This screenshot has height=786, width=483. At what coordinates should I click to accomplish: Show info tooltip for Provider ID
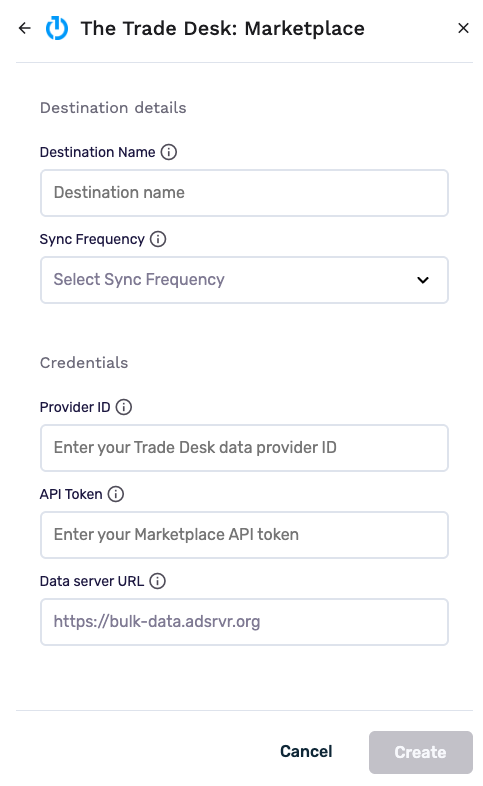coord(124,407)
